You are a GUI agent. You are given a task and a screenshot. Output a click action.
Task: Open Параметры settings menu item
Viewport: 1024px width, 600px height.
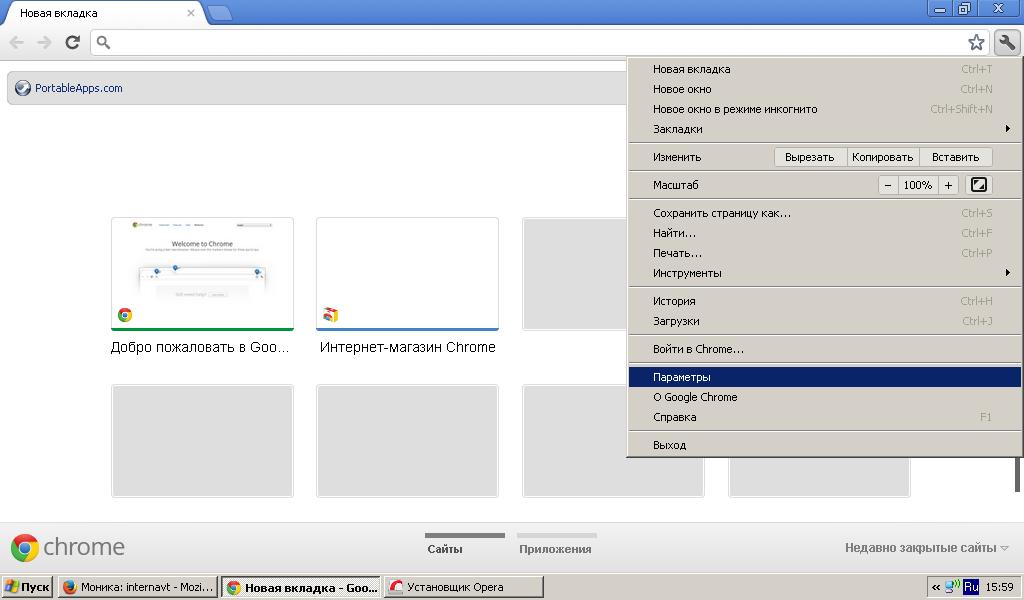click(x=824, y=377)
